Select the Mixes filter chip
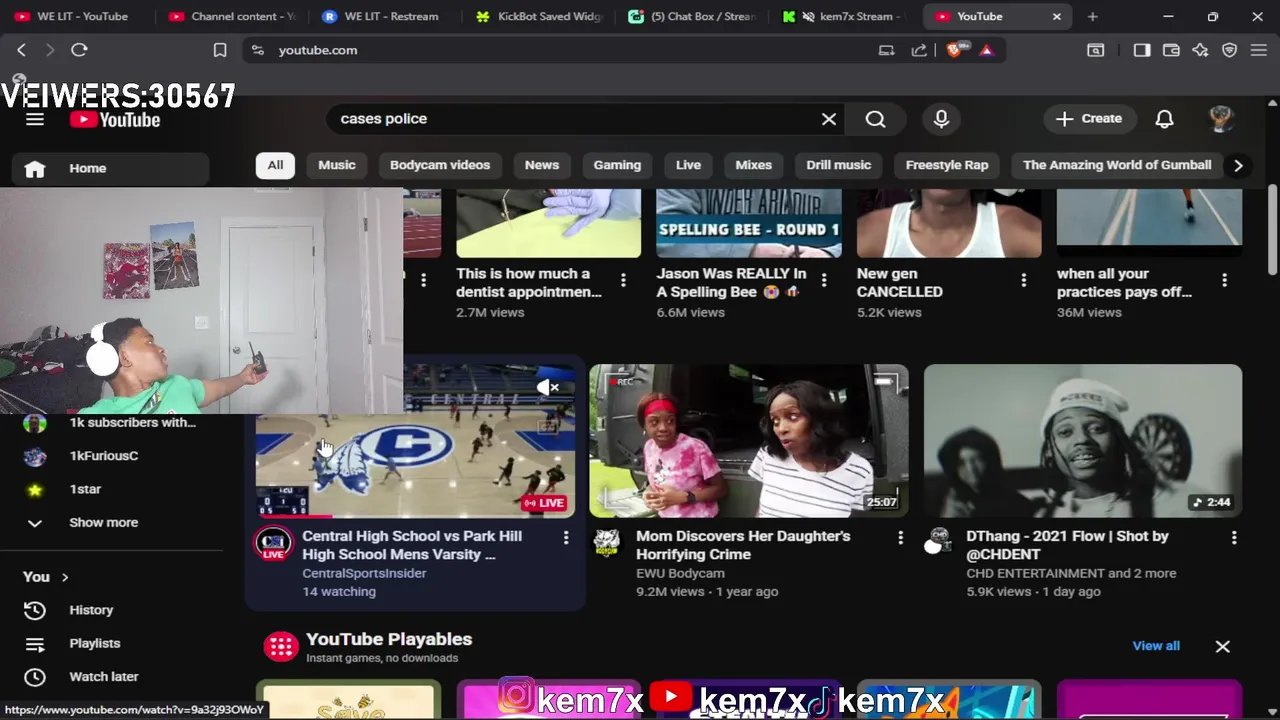Image resolution: width=1280 pixels, height=720 pixels. pos(754,165)
